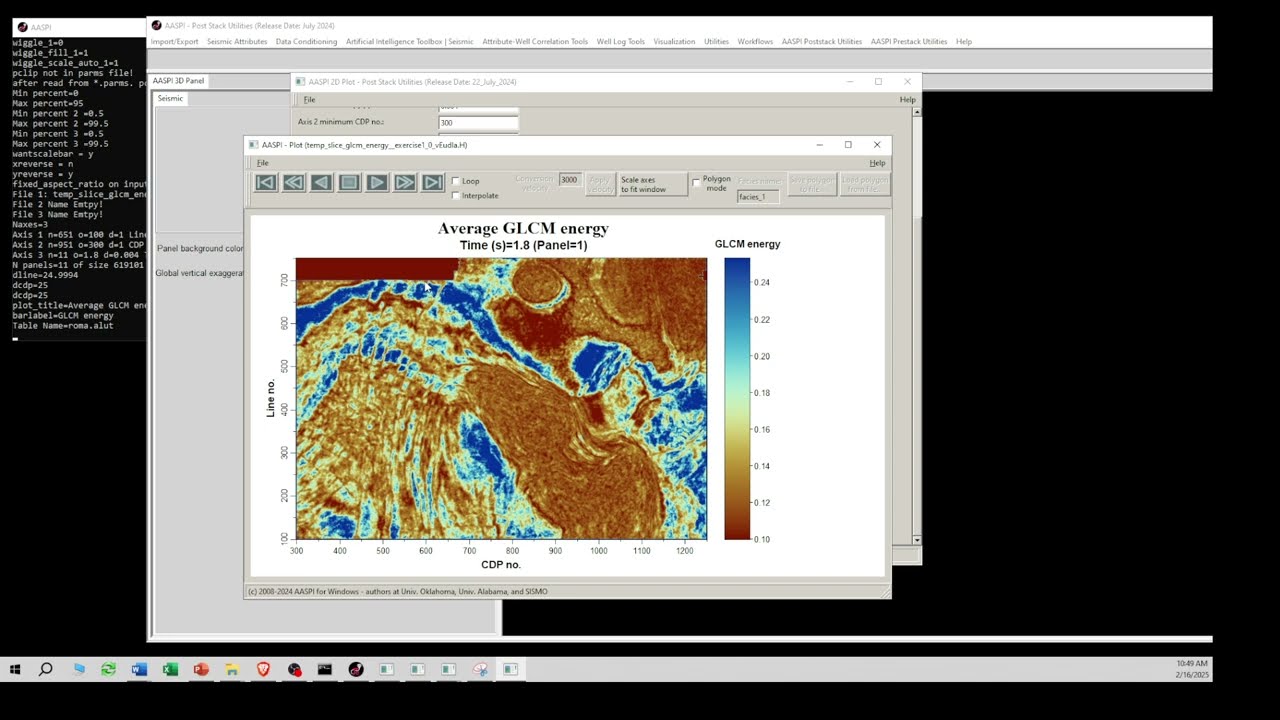The image size is (1280, 720).
Task: Click Axis 2 minimum CDP no. field
Action: coord(478,123)
